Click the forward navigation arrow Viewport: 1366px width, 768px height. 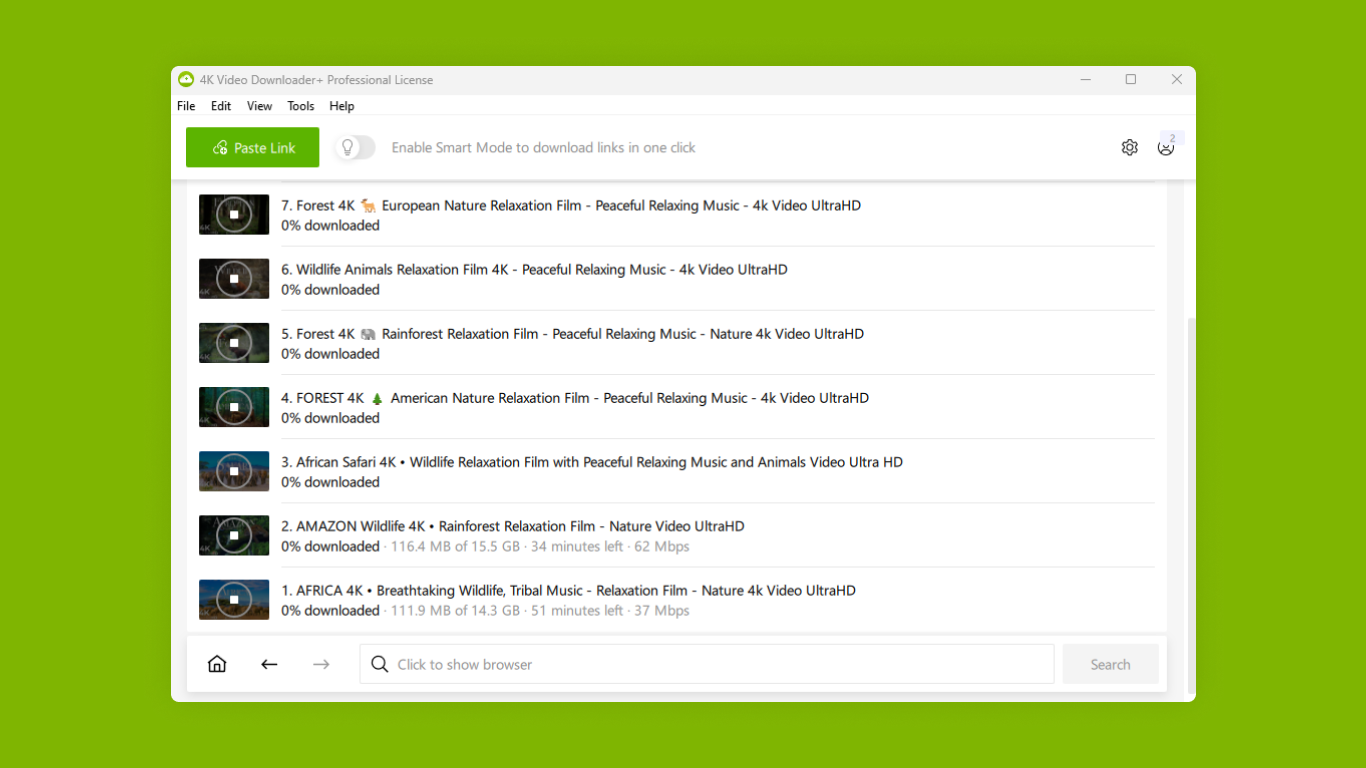click(321, 663)
